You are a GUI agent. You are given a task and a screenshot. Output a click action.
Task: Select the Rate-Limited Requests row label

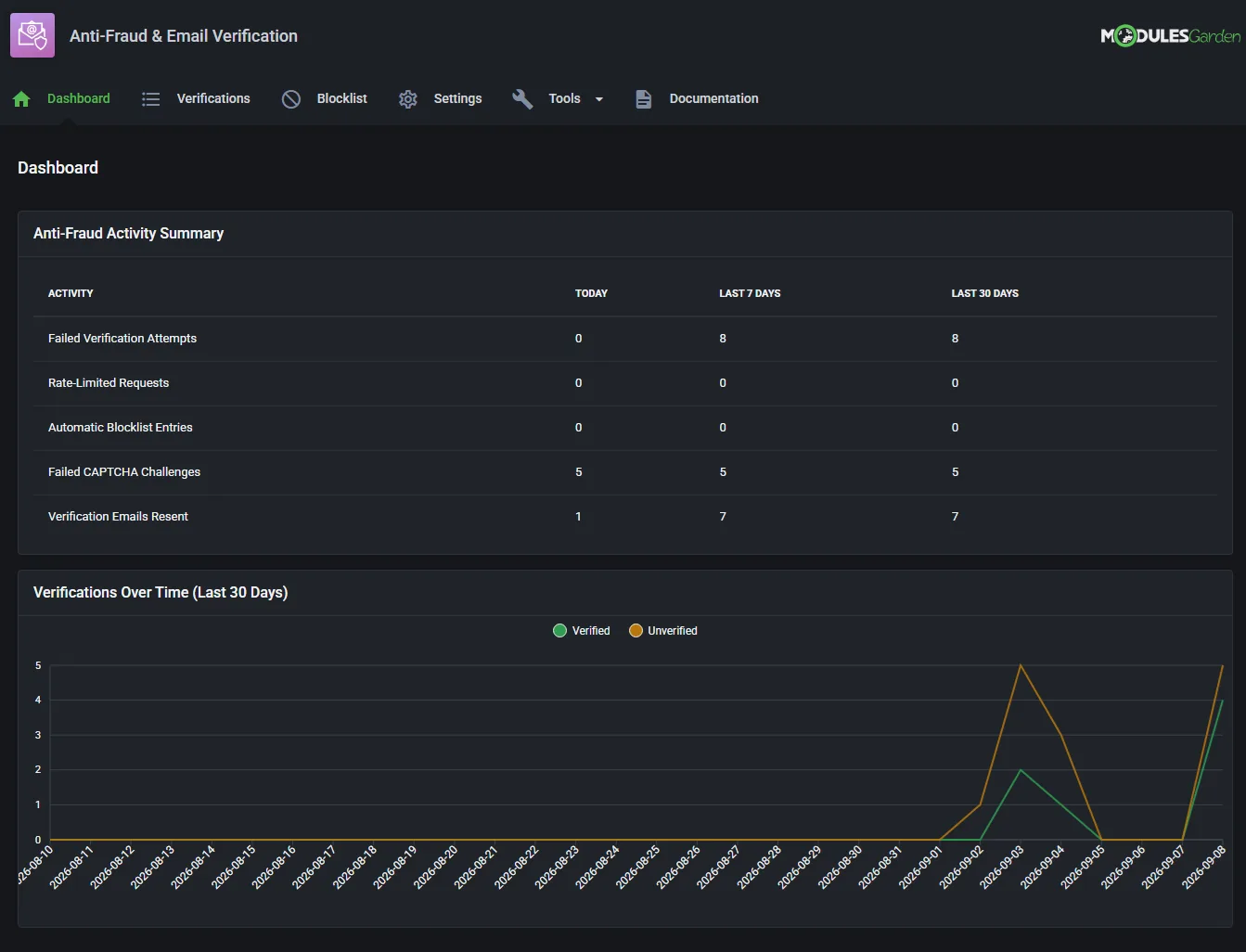tap(109, 383)
